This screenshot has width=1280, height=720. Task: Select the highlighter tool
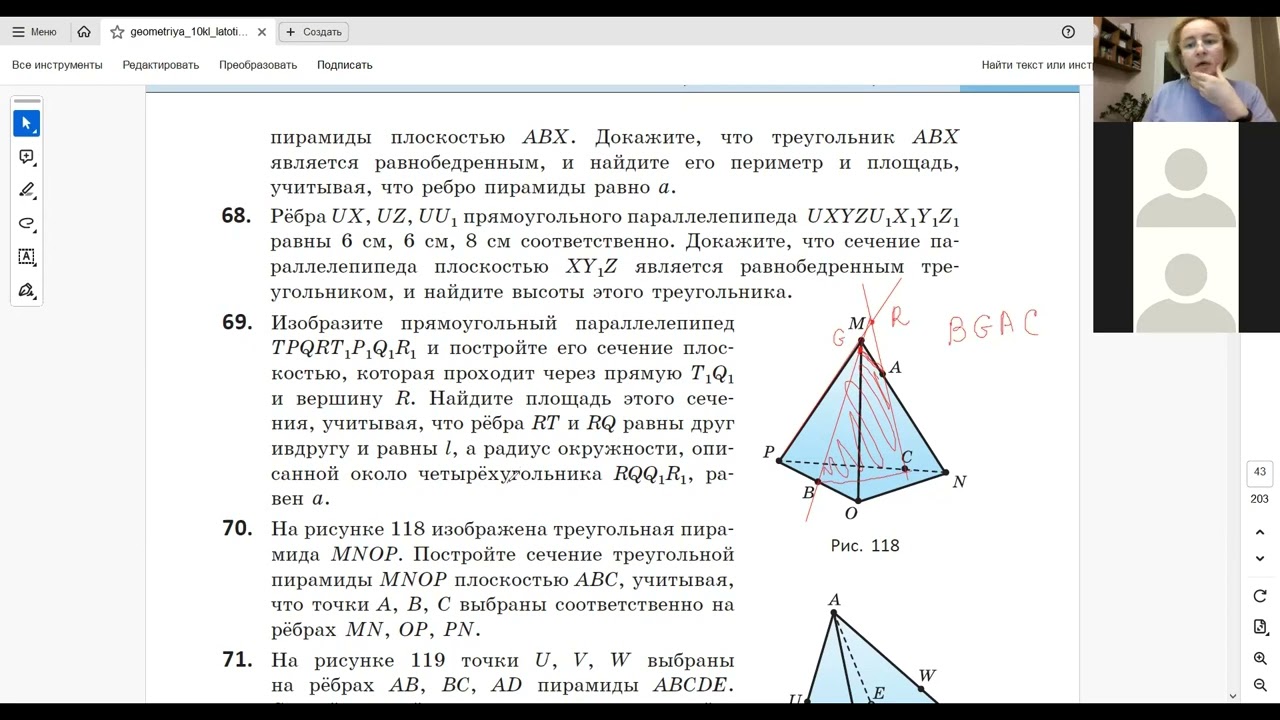(27, 190)
